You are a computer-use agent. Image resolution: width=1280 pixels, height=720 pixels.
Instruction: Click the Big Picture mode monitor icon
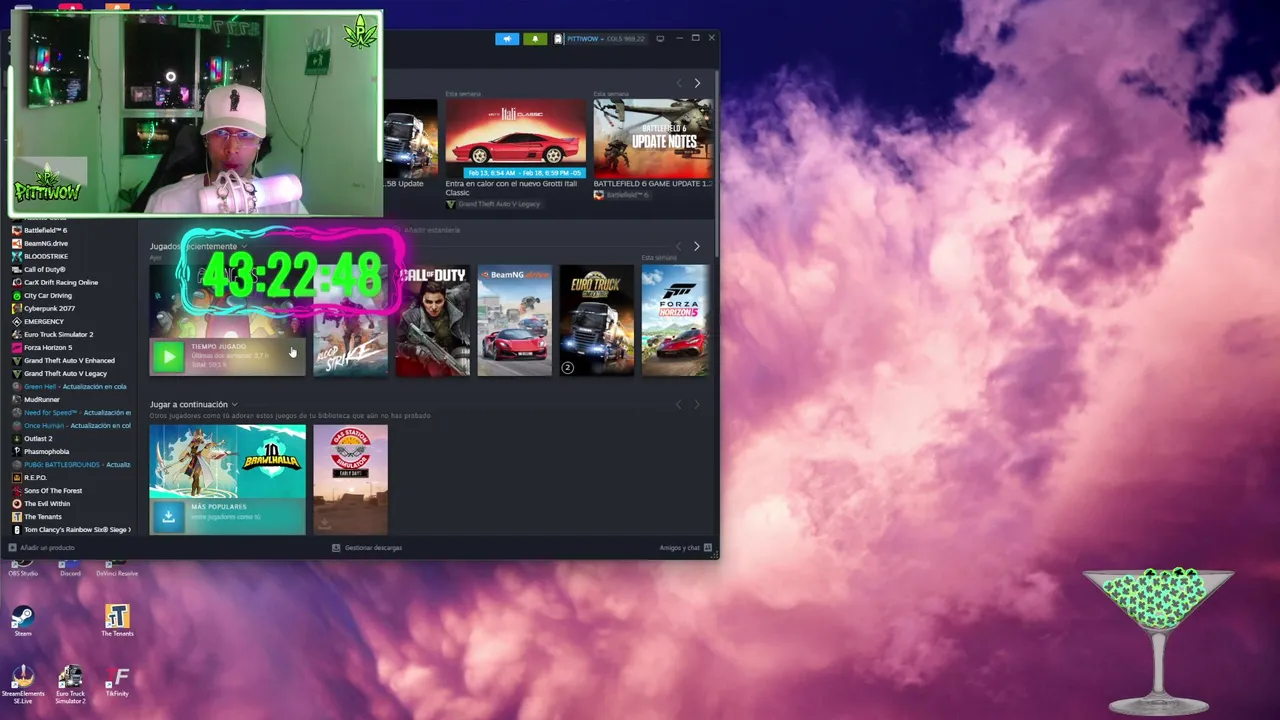(660, 39)
